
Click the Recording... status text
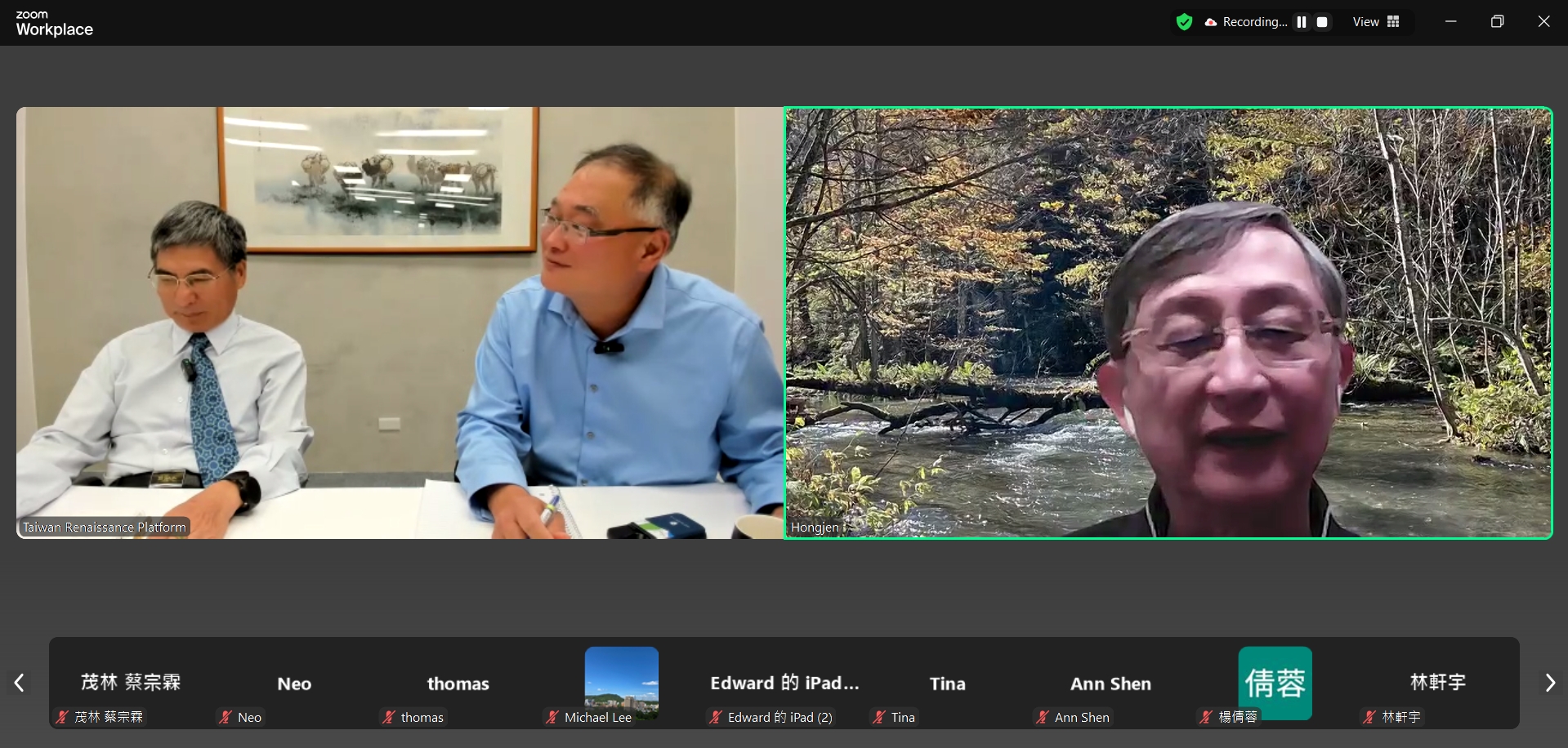coord(1255,22)
